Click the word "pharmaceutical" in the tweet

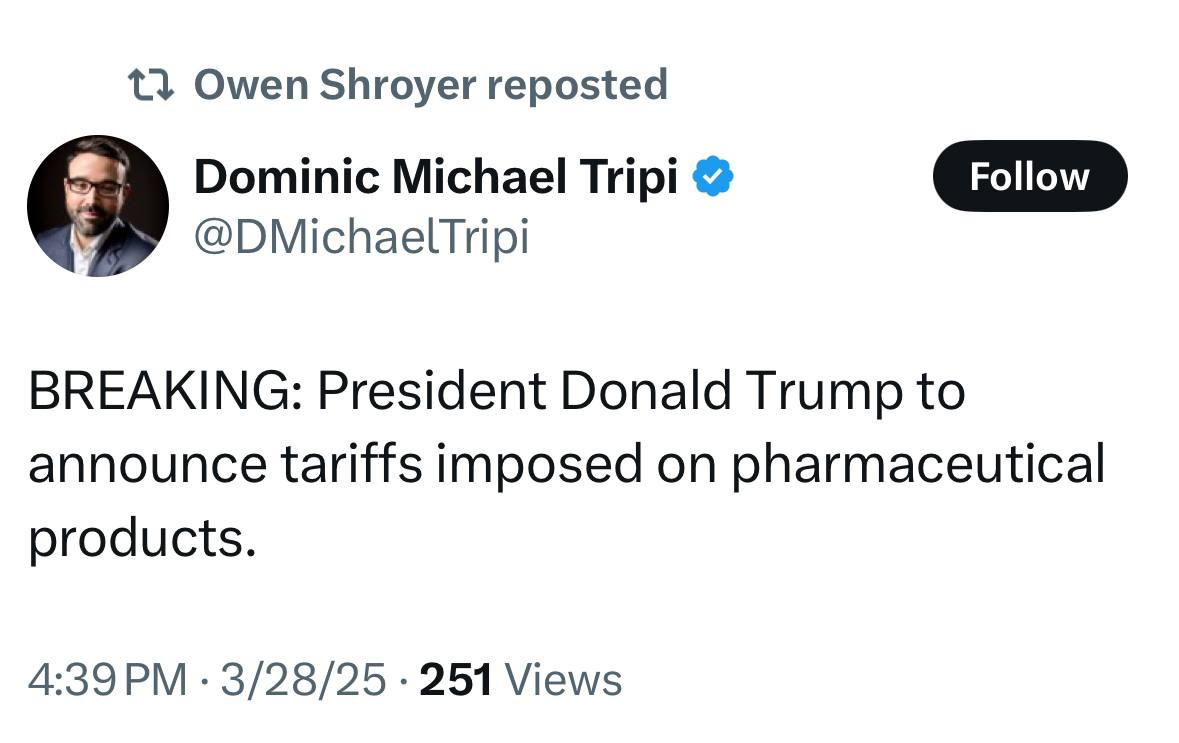[x=918, y=465]
